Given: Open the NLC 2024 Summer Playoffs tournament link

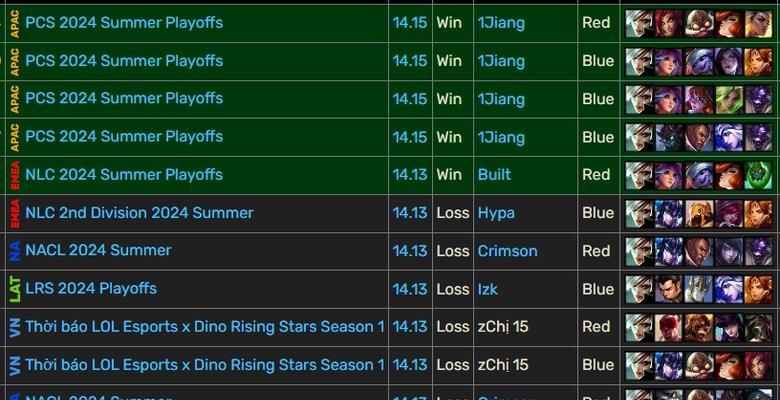Looking at the screenshot, I should point(124,175).
